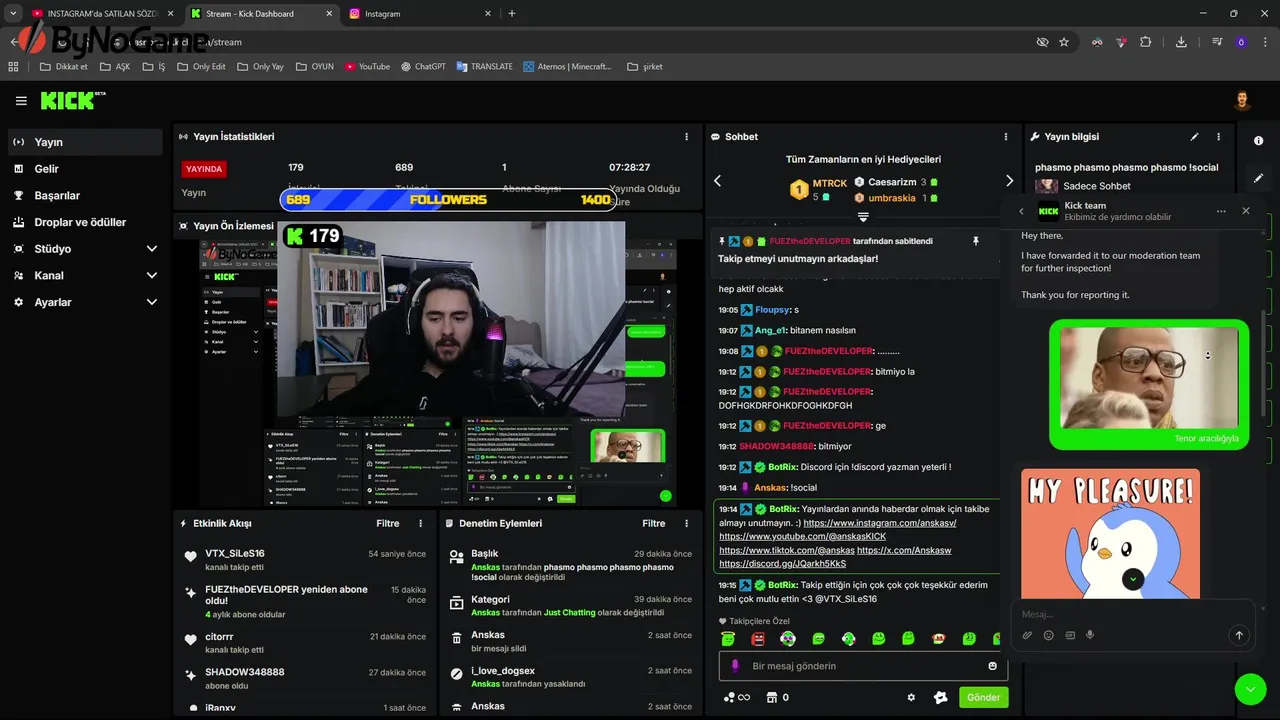Click the Followers goal progress bar
Viewport: 1280px width, 720px height.
[x=448, y=200]
